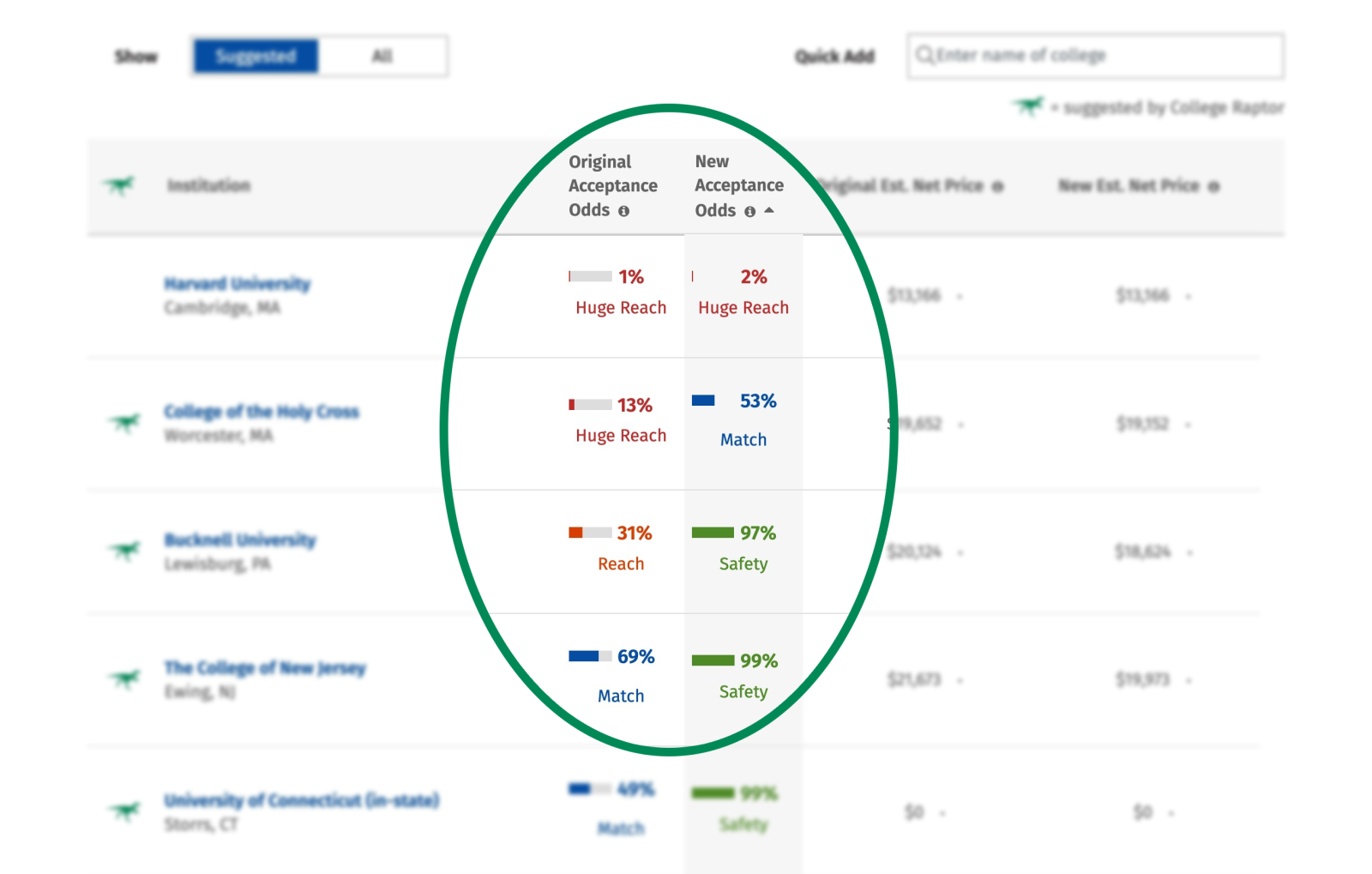Select Harvard's 2% new acceptance odds
Screen dimensions: 1372x874
[754, 276]
